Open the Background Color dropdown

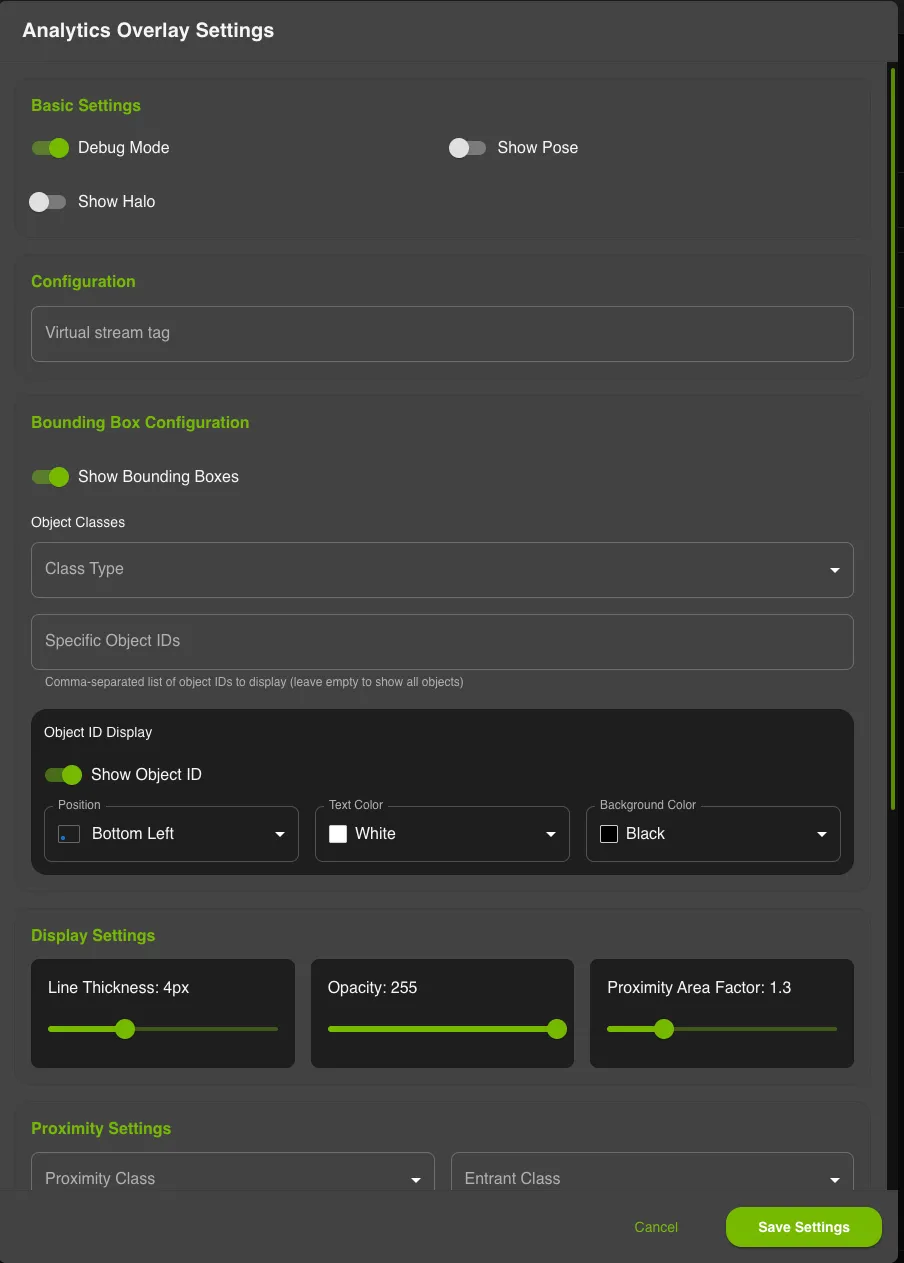coord(713,834)
